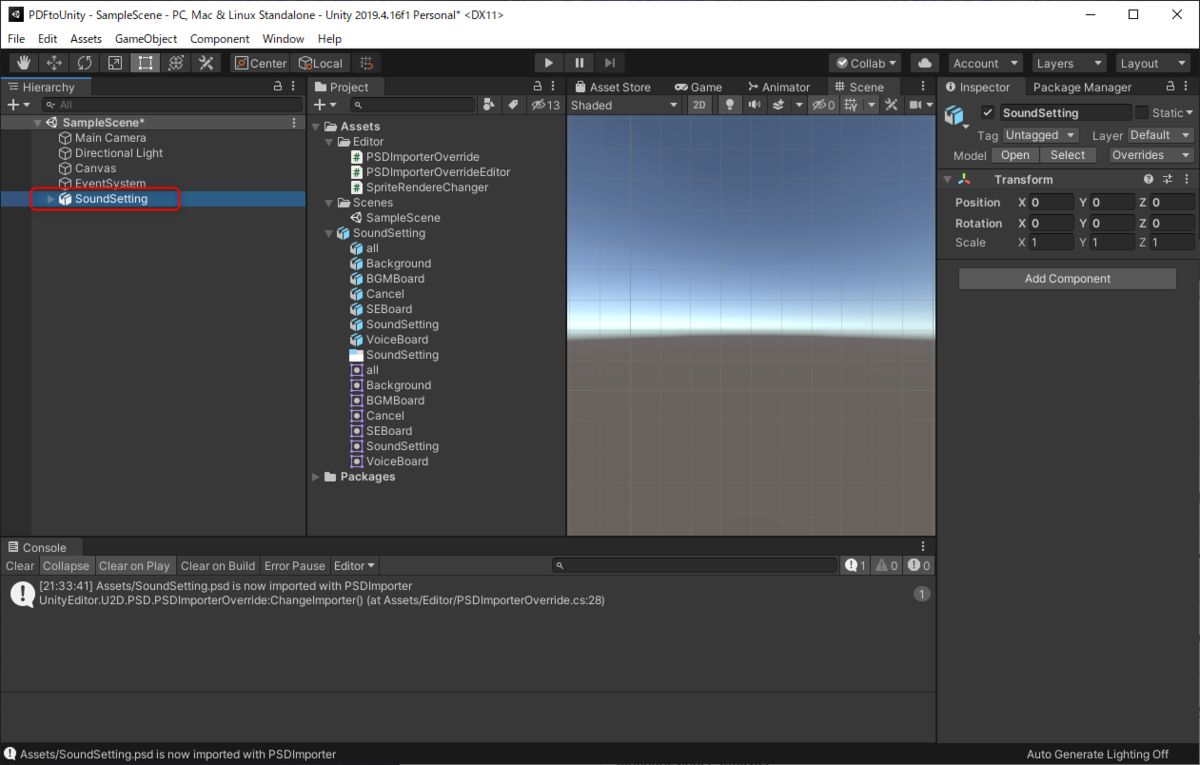Image resolution: width=1200 pixels, height=765 pixels.
Task: Toggle grid snapping icon in the toolbar
Action: pos(366,63)
